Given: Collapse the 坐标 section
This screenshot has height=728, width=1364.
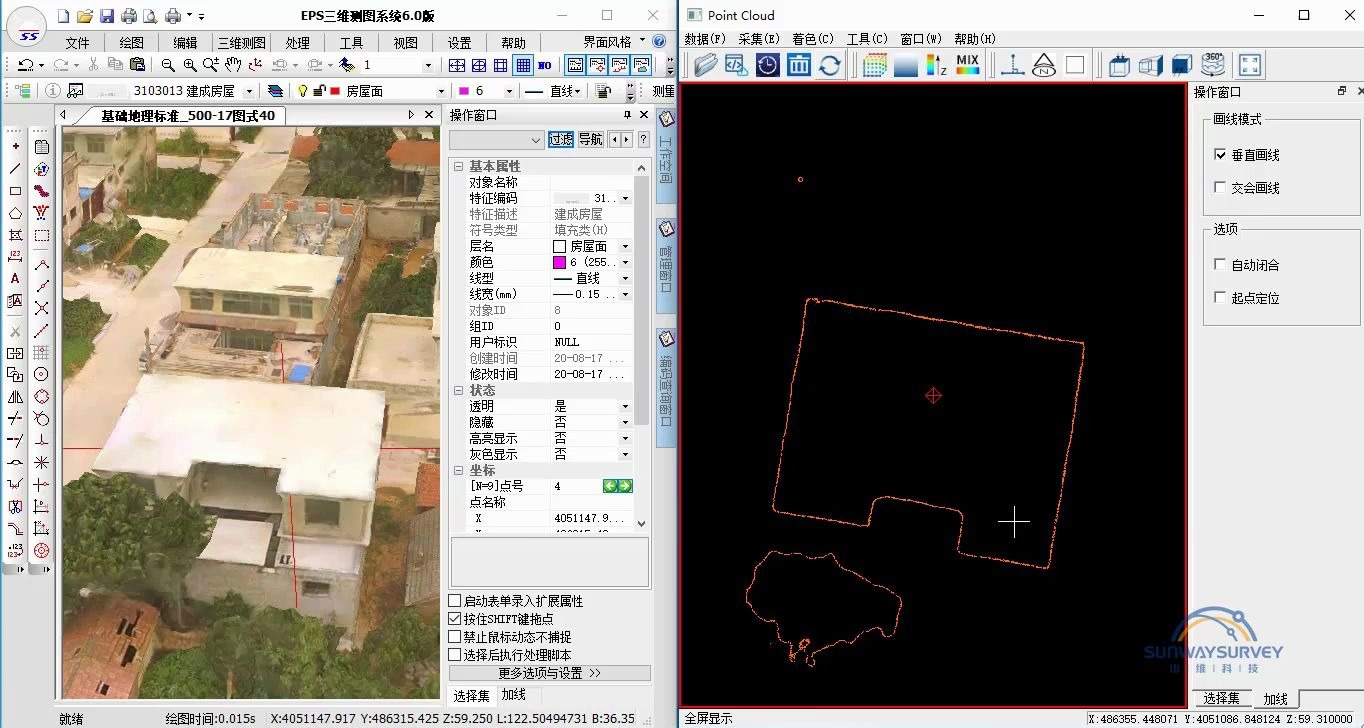Looking at the screenshot, I should click(x=458, y=470).
